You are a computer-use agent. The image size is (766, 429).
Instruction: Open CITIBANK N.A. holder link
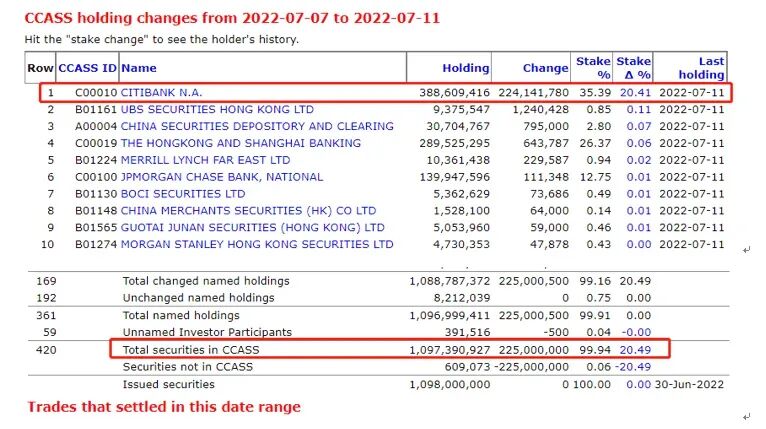161,92
